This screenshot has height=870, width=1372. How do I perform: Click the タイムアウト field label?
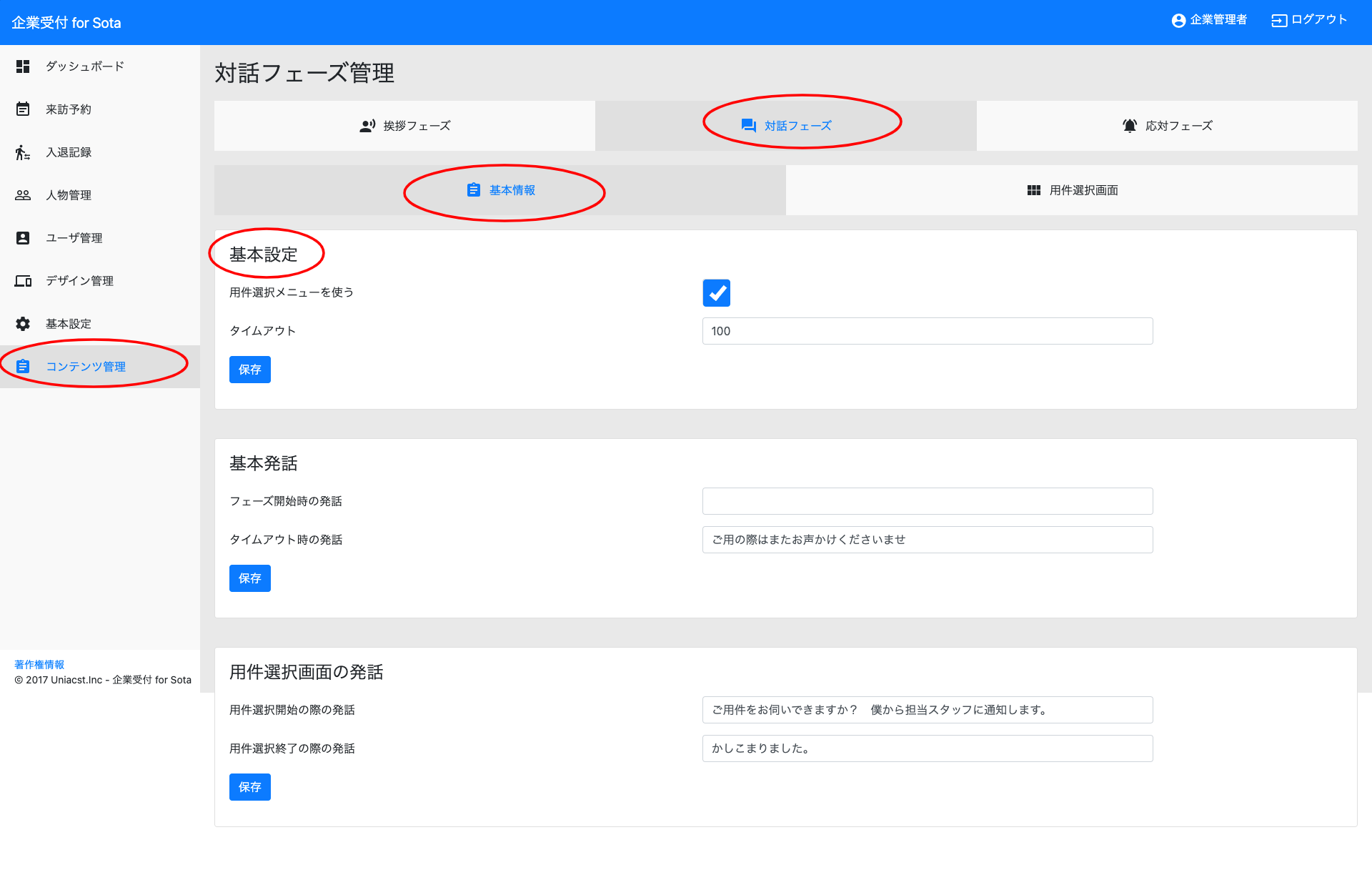262,331
